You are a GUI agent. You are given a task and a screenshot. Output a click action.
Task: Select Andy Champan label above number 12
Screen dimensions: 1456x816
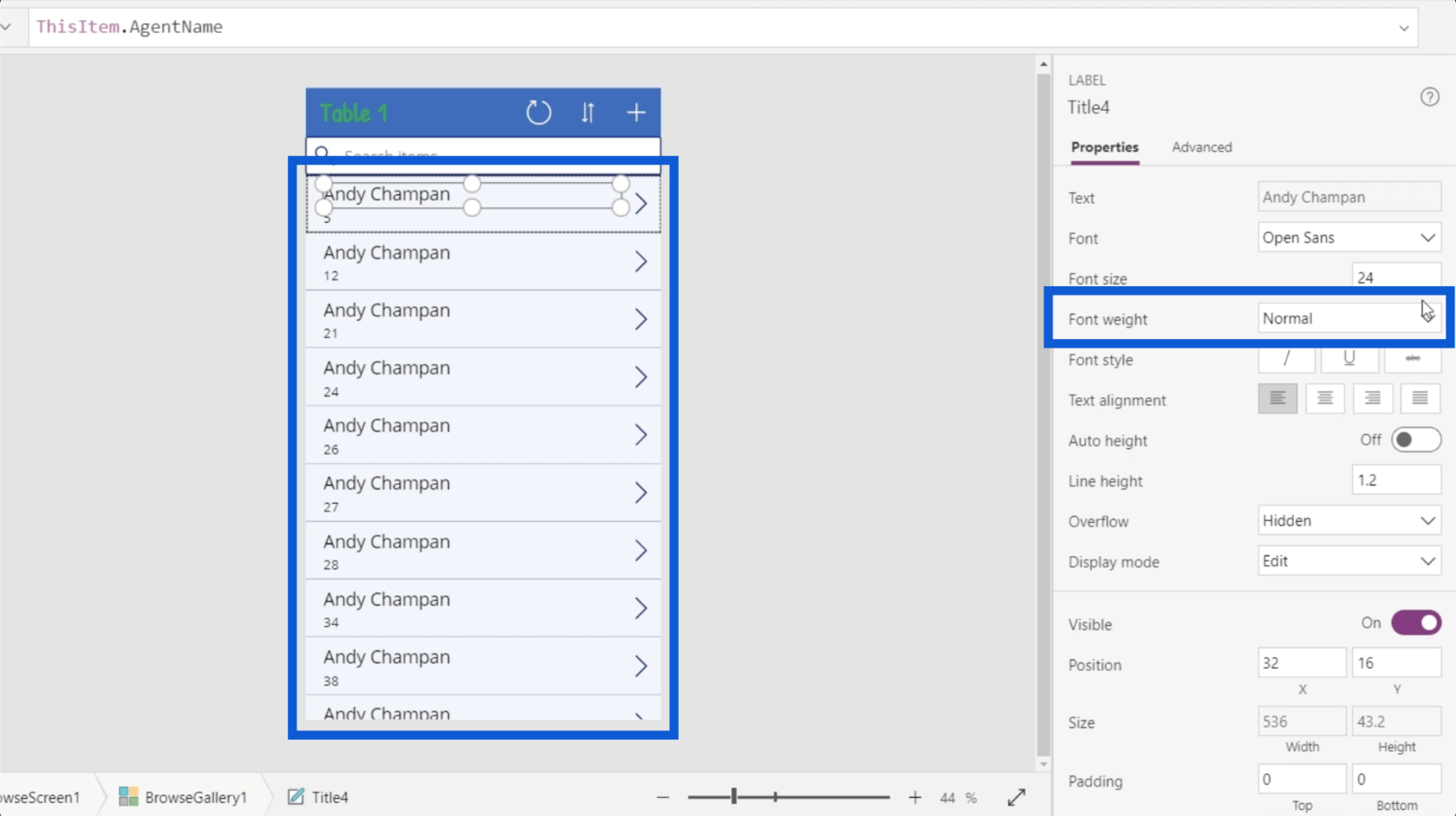click(387, 252)
